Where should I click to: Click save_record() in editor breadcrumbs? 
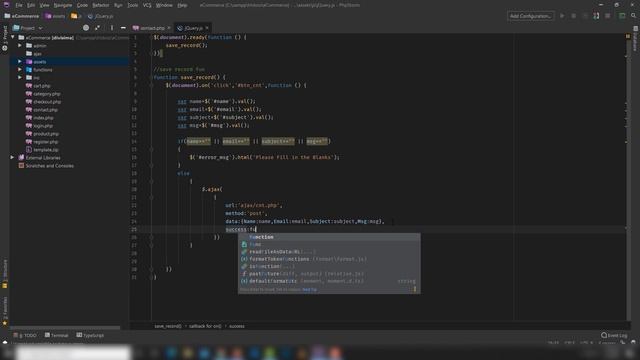[168, 326]
